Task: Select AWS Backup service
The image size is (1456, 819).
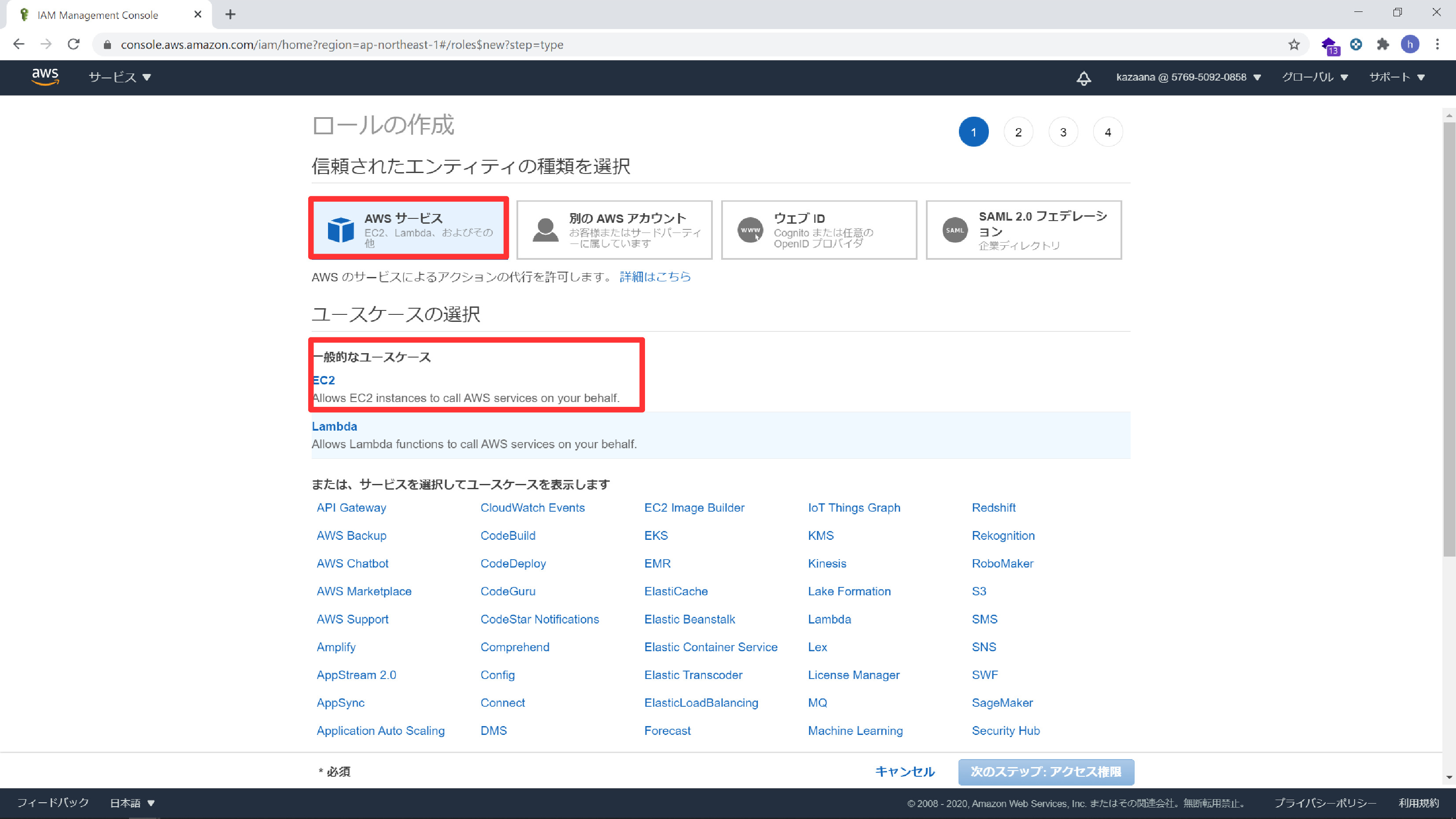Action: point(351,535)
